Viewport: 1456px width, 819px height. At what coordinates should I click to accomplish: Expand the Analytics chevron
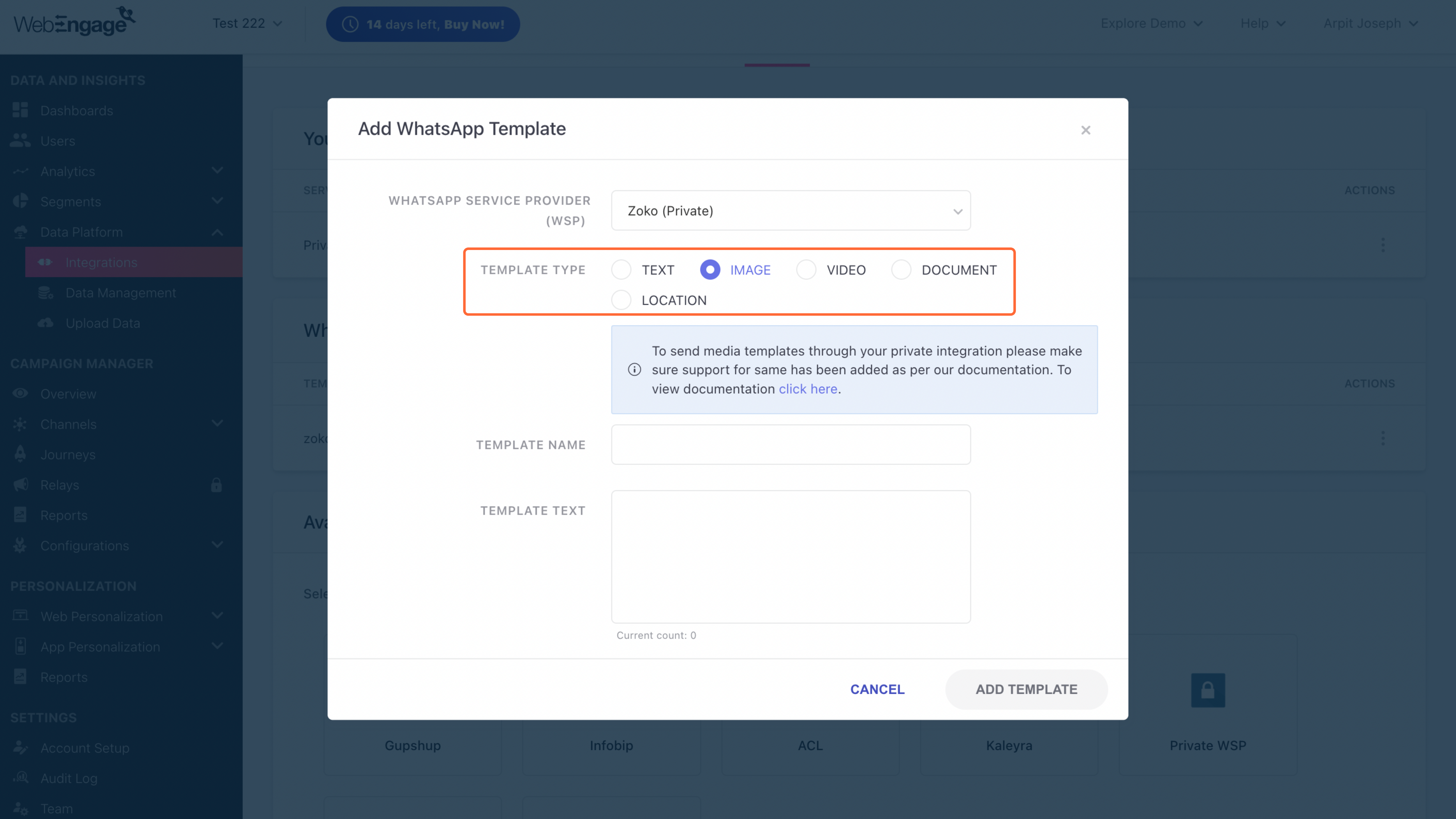pos(217,170)
